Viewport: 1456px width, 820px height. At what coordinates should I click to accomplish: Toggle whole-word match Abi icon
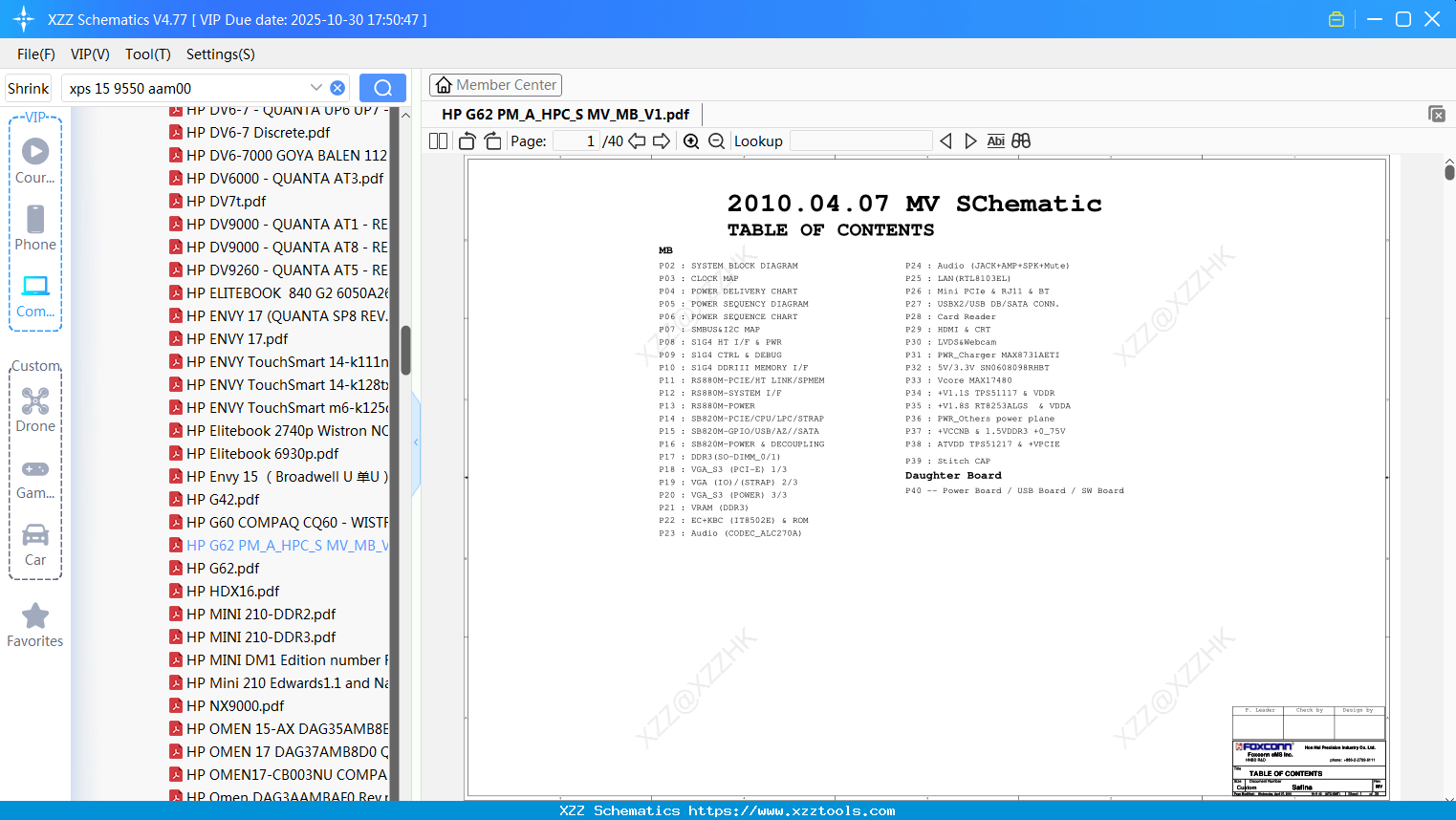click(x=995, y=141)
